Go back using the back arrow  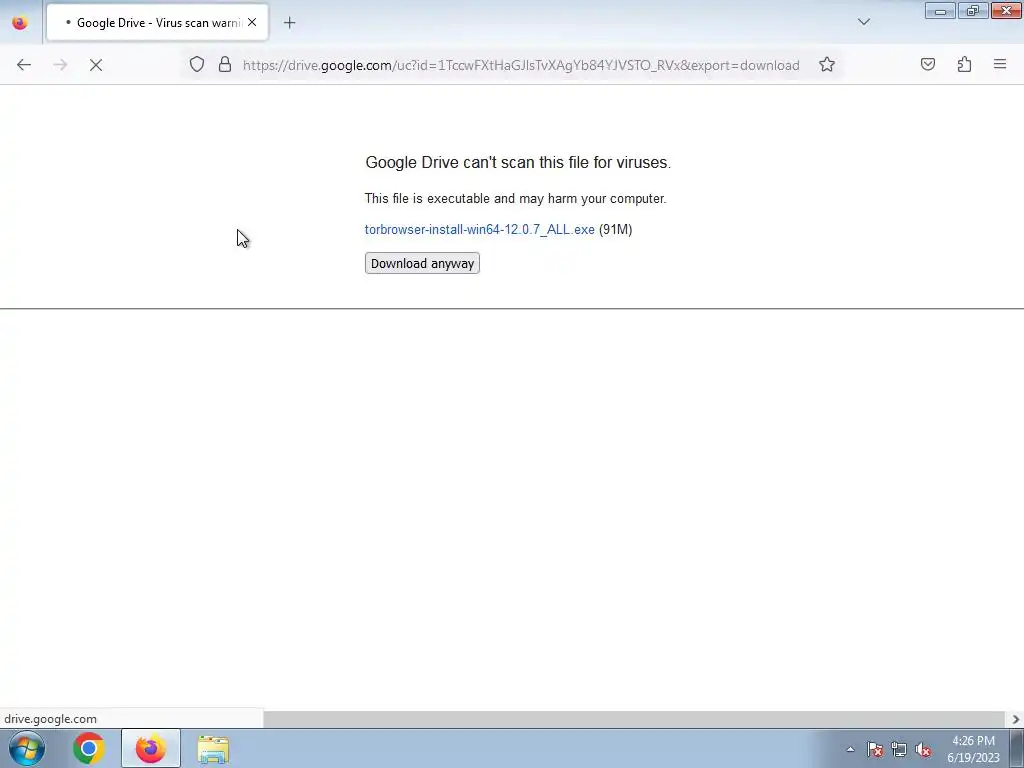coord(24,65)
